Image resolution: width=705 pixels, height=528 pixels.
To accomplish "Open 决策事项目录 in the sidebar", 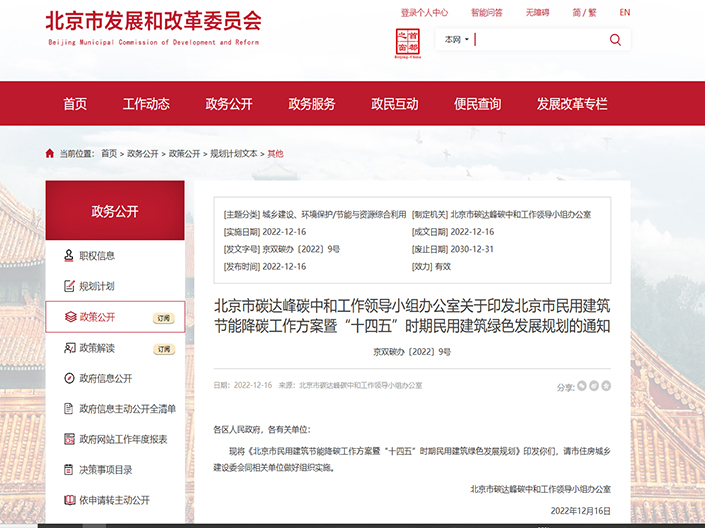I will click(106, 469).
